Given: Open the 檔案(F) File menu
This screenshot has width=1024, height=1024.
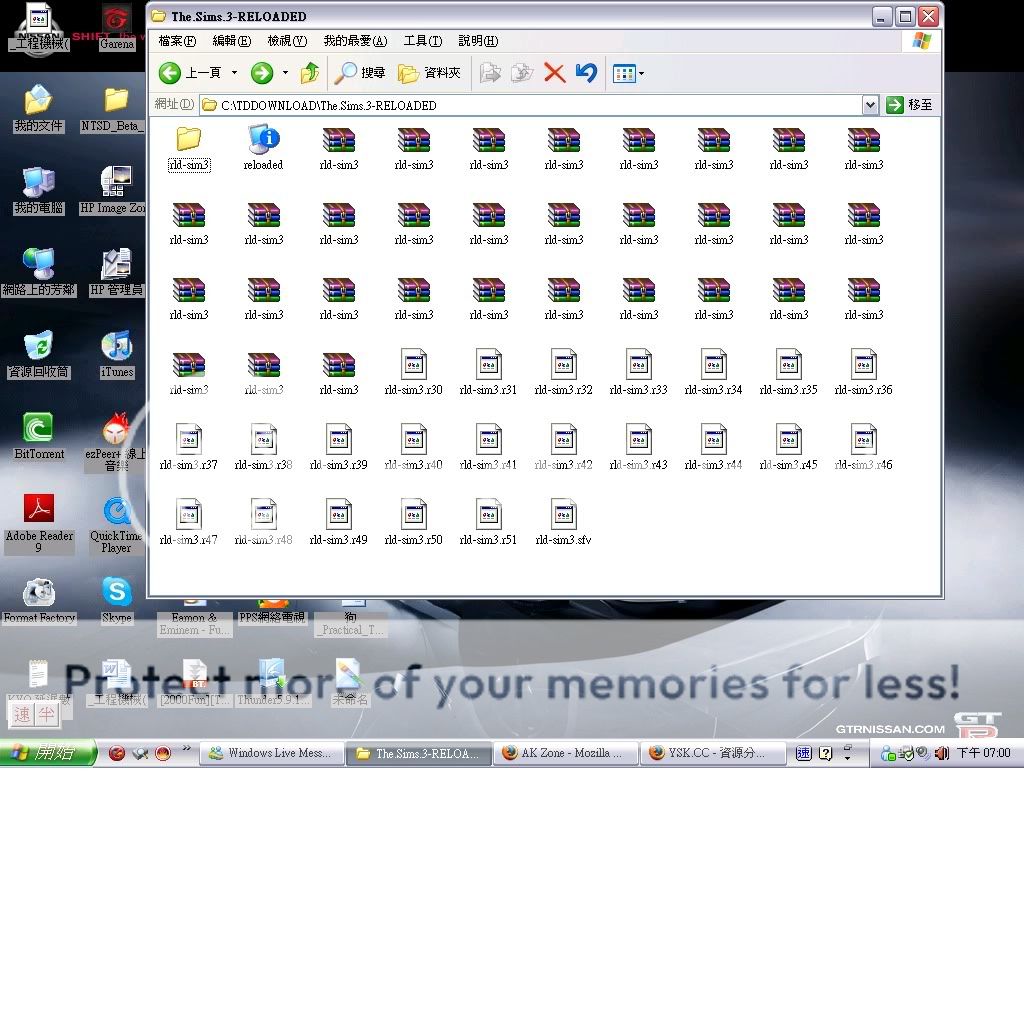Looking at the screenshot, I should 177,41.
